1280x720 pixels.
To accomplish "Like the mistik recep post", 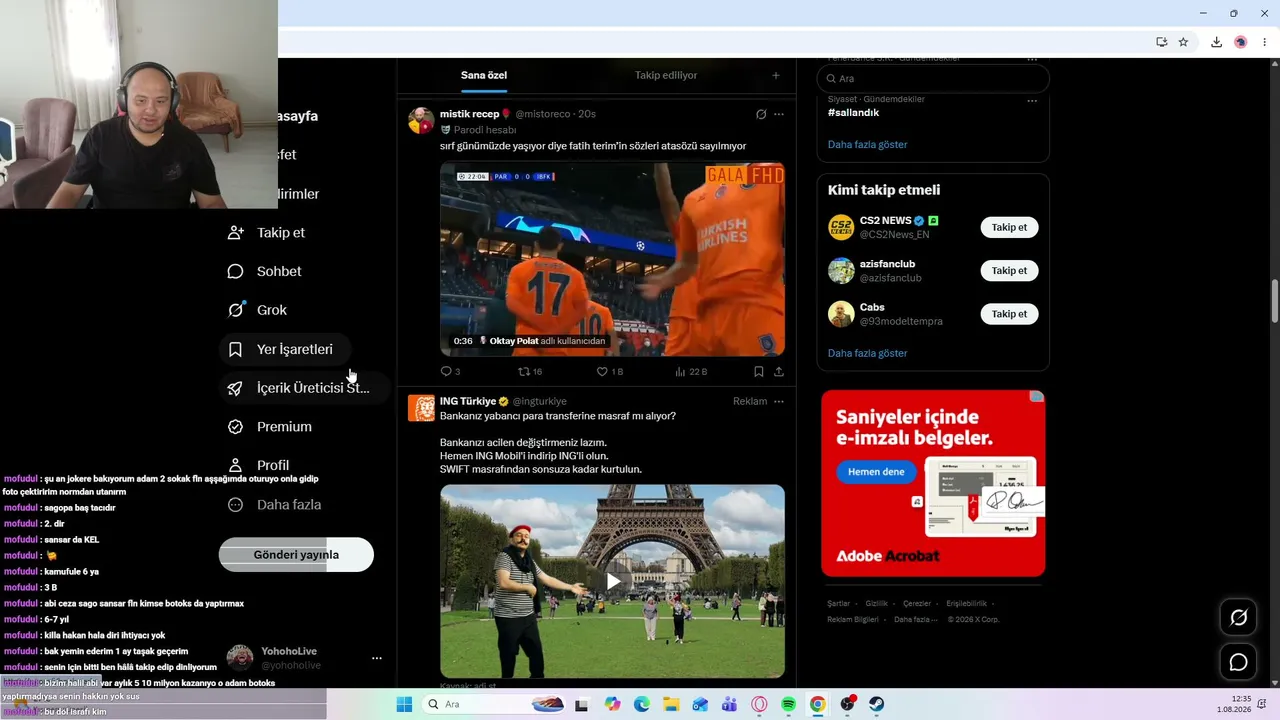I will (x=610, y=371).
